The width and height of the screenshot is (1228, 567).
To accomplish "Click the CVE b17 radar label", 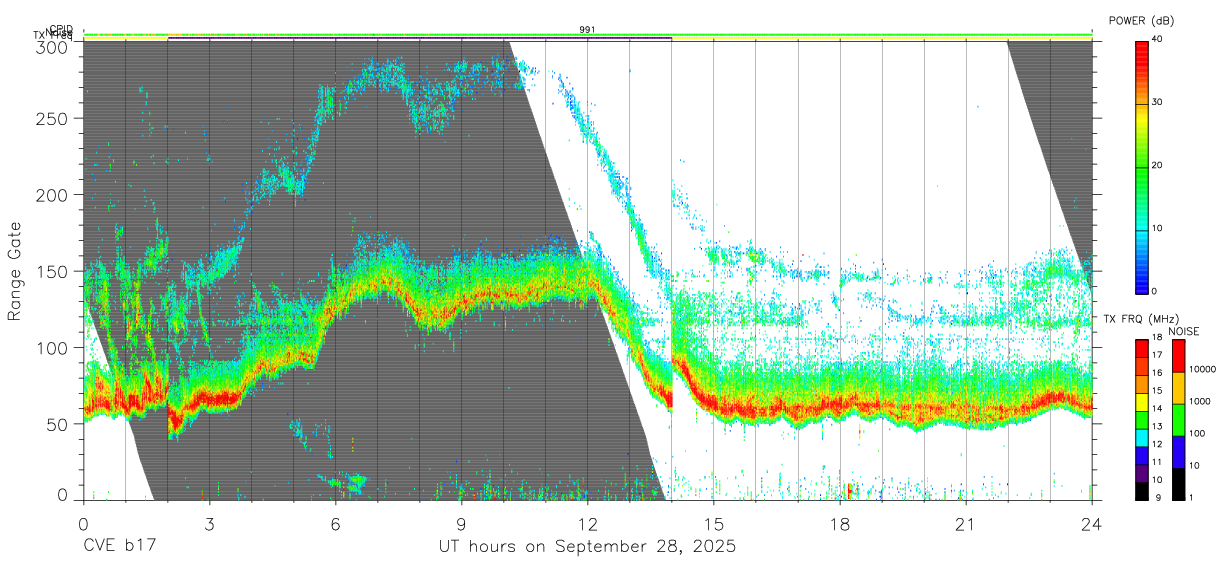I will tap(119, 546).
